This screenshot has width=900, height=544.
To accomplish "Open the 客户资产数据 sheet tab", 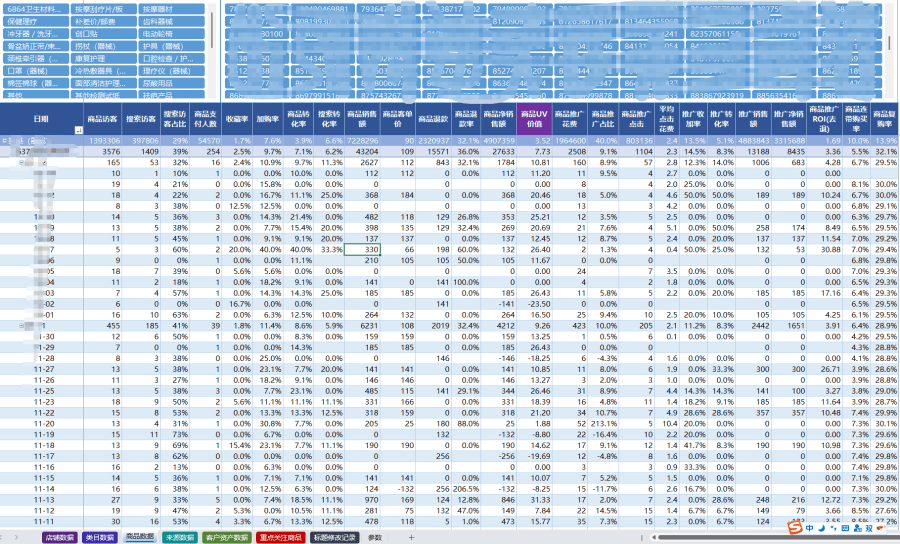I will point(226,537).
